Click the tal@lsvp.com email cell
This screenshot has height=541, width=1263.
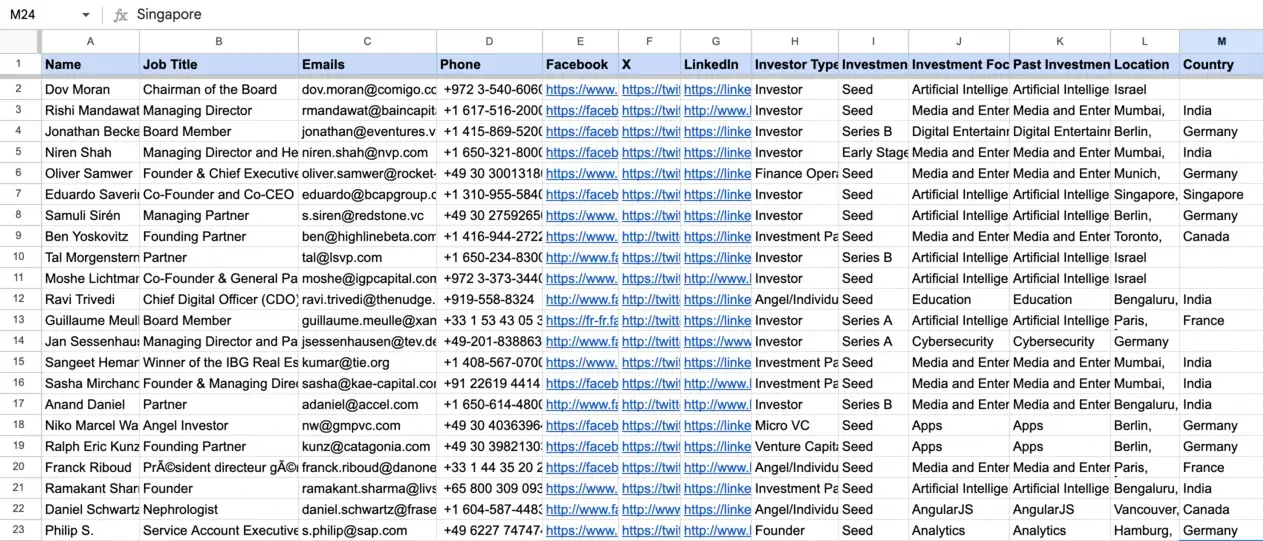point(367,257)
